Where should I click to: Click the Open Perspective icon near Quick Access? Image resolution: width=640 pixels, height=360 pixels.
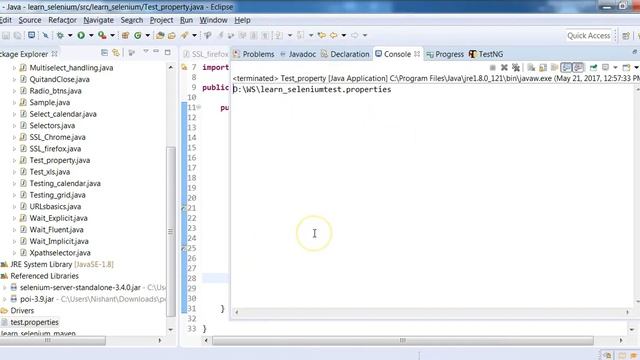coord(626,36)
